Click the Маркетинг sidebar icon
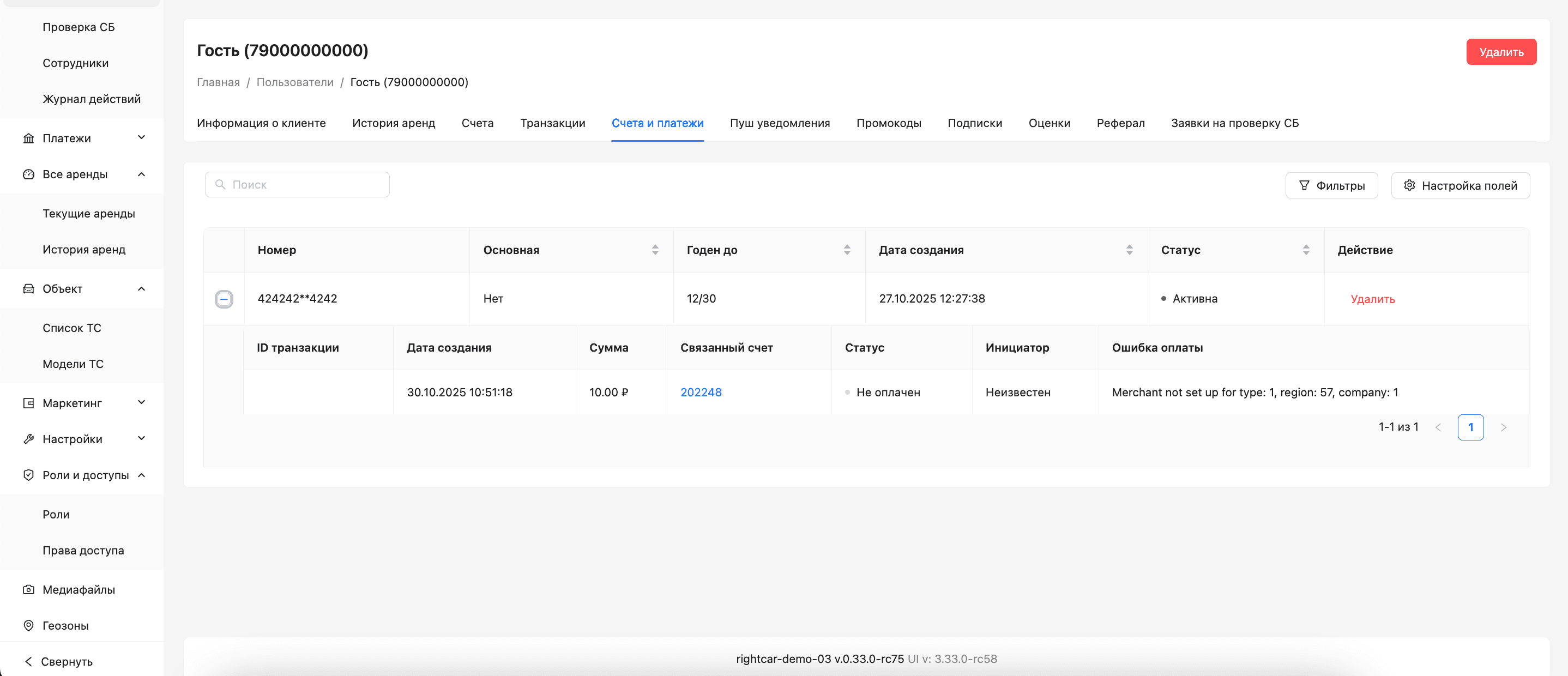This screenshot has width=1568, height=676. [28, 403]
